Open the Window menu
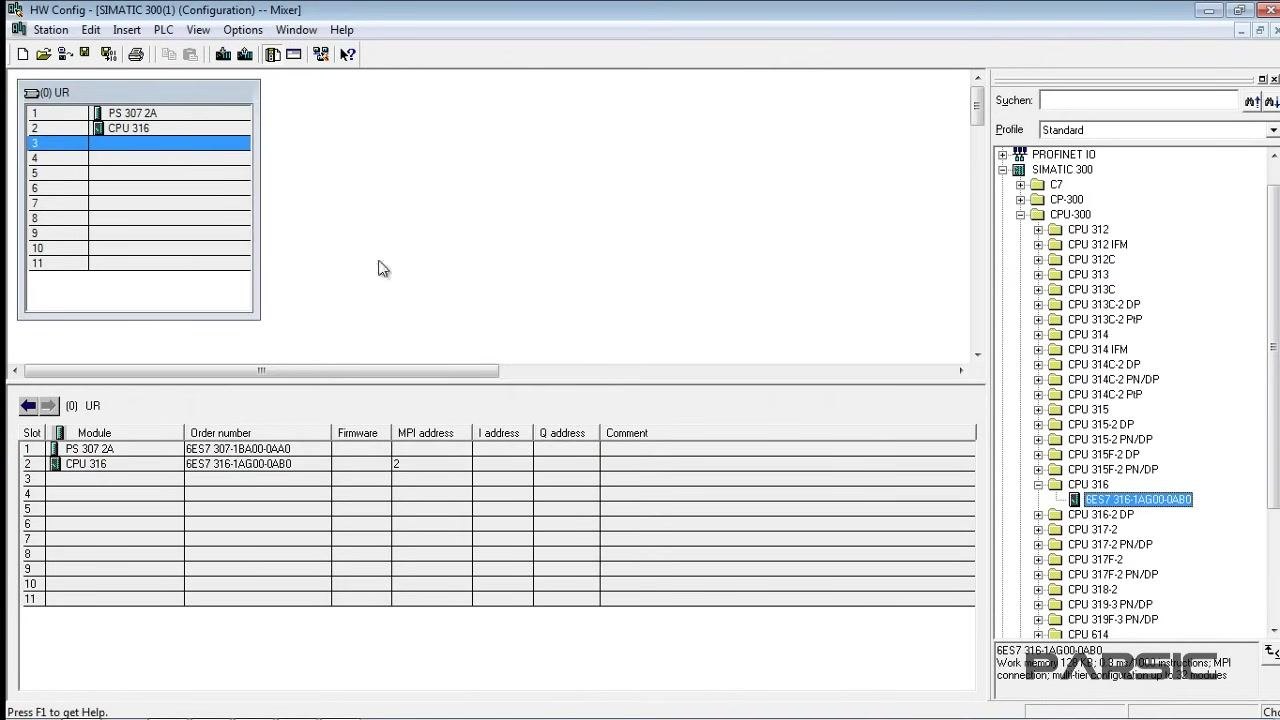Image resolution: width=1280 pixels, height=720 pixels. (x=296, y=30)
